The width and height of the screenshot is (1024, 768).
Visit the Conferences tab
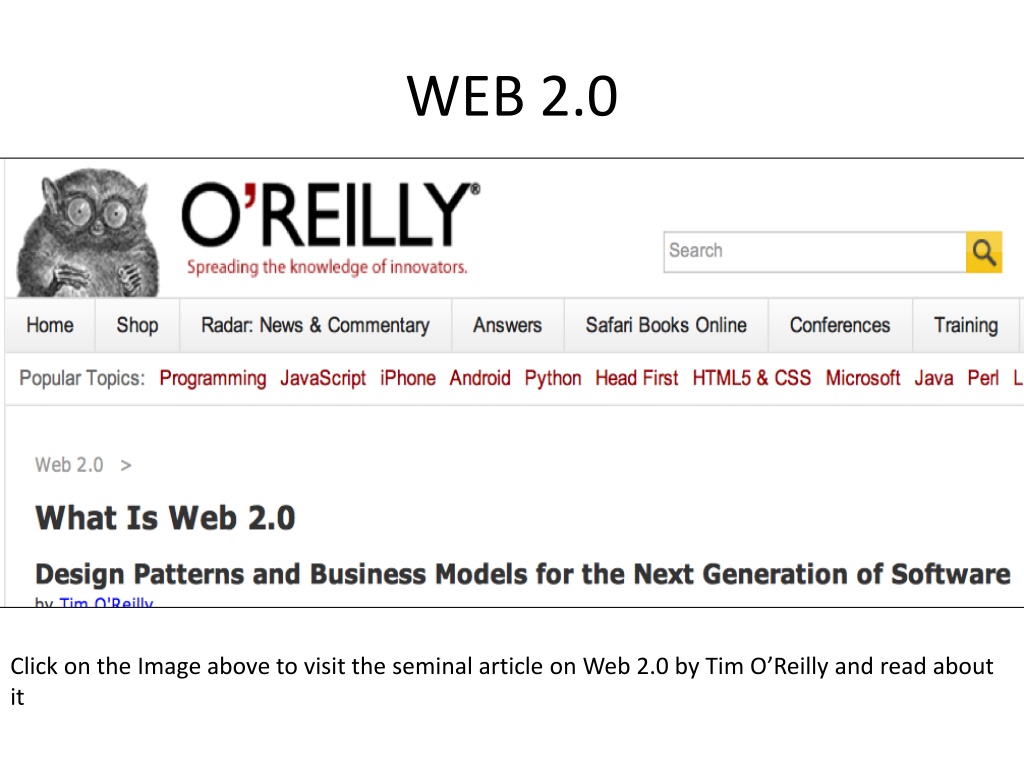(x=840, y=325)
